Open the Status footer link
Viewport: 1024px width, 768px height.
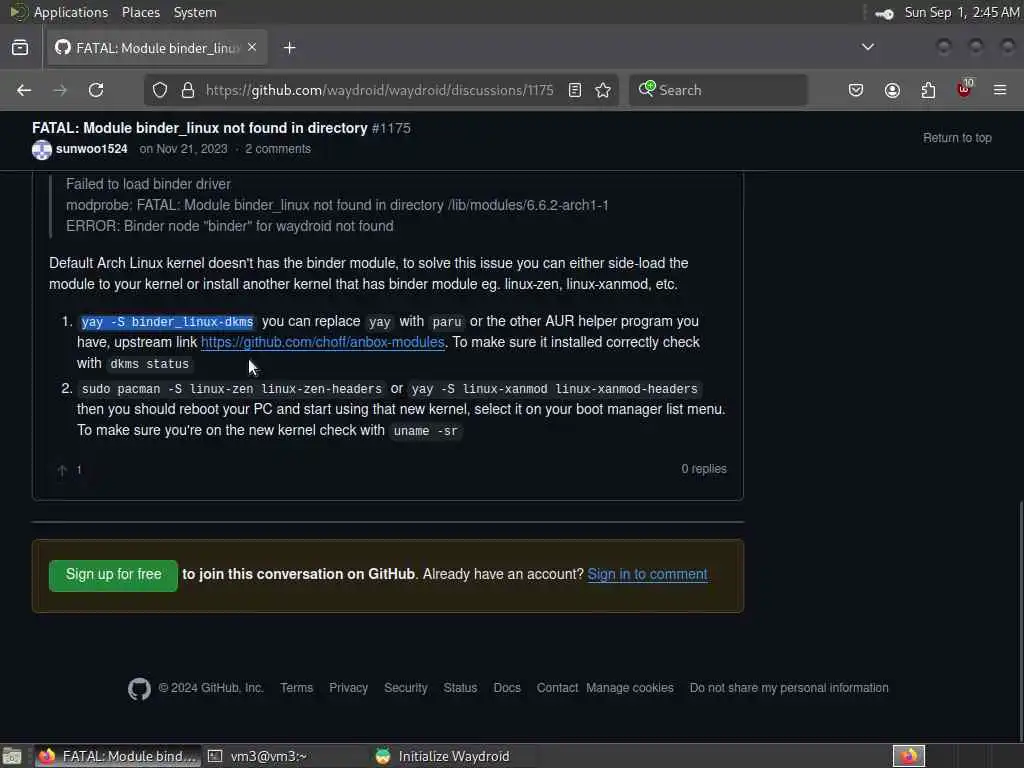point(460,688)
